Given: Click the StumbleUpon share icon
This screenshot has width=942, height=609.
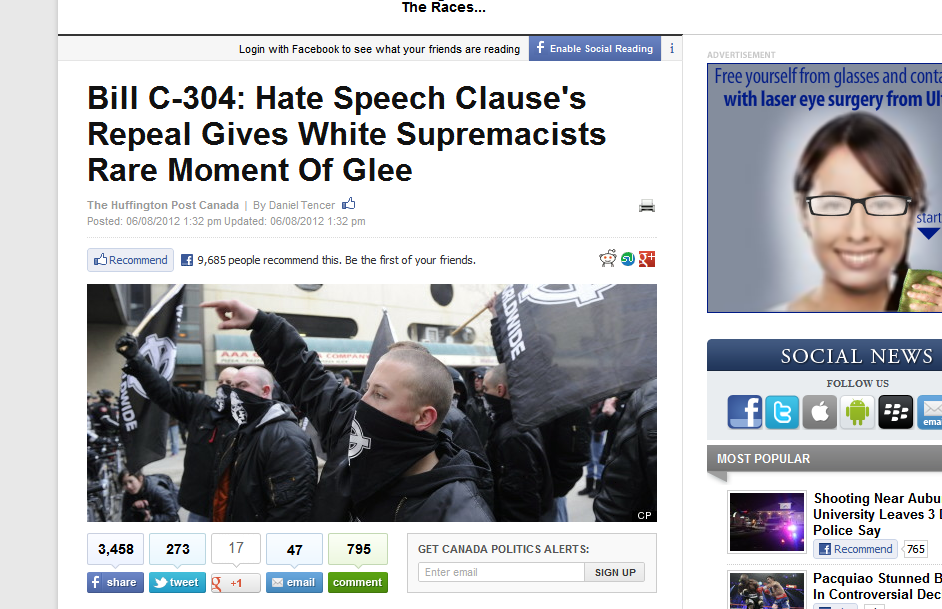Looking at the screenshot, I should [x=628, y=259].
